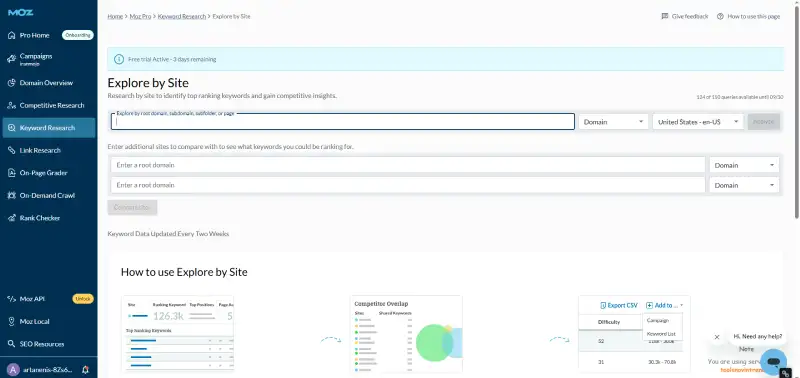
Task: Click the Moz Local pin icon
Action: click(12, 321)
